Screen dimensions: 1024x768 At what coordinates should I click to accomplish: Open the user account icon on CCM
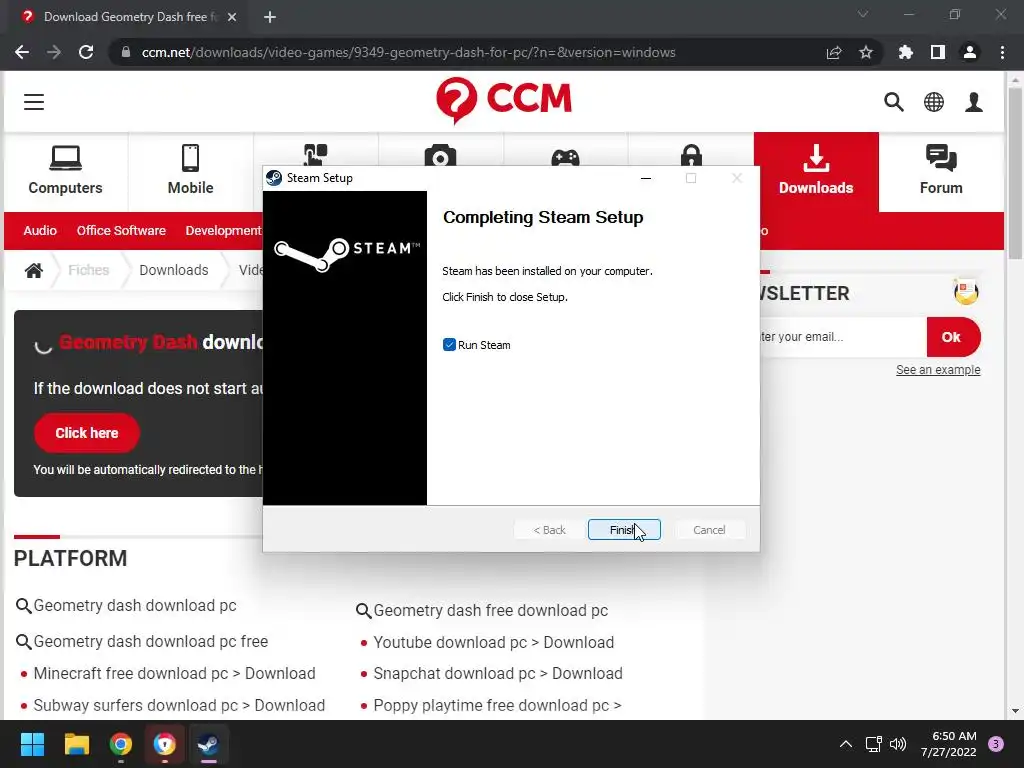974,102
